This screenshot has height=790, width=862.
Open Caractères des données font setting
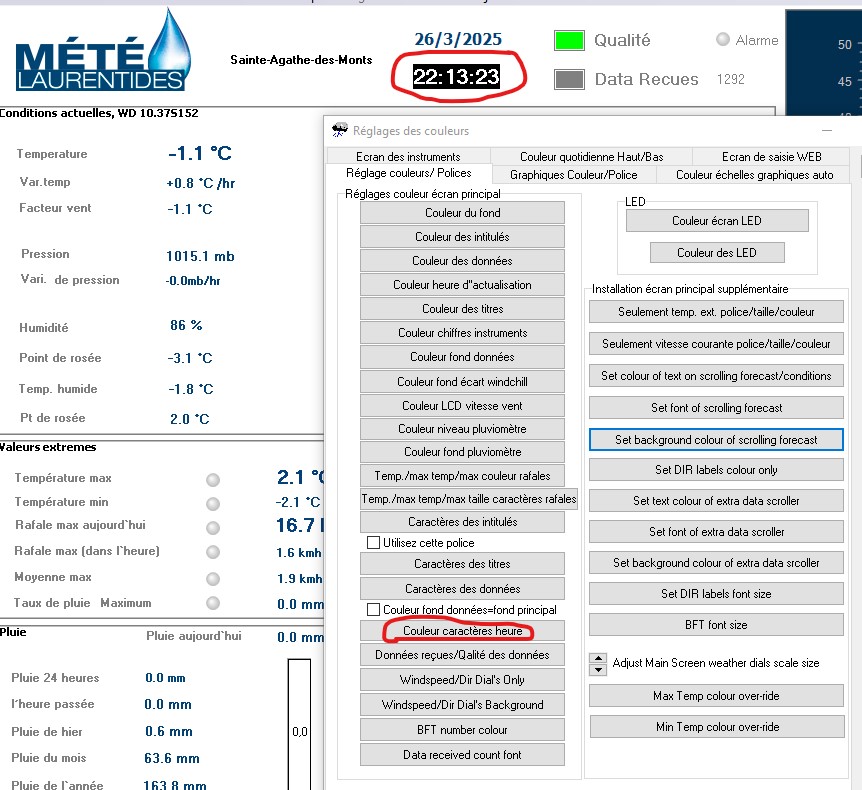[x=462, y=589]
